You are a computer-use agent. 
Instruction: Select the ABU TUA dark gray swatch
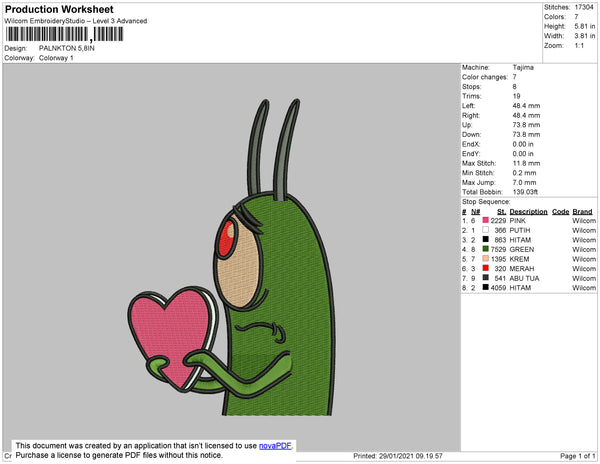[486, 278]
